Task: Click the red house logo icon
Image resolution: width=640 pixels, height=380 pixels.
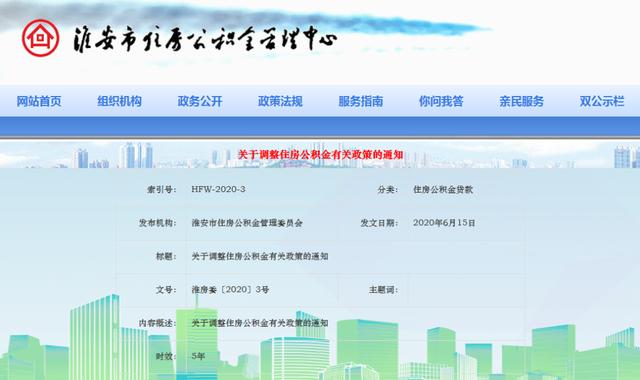Action: click(40, 38)
